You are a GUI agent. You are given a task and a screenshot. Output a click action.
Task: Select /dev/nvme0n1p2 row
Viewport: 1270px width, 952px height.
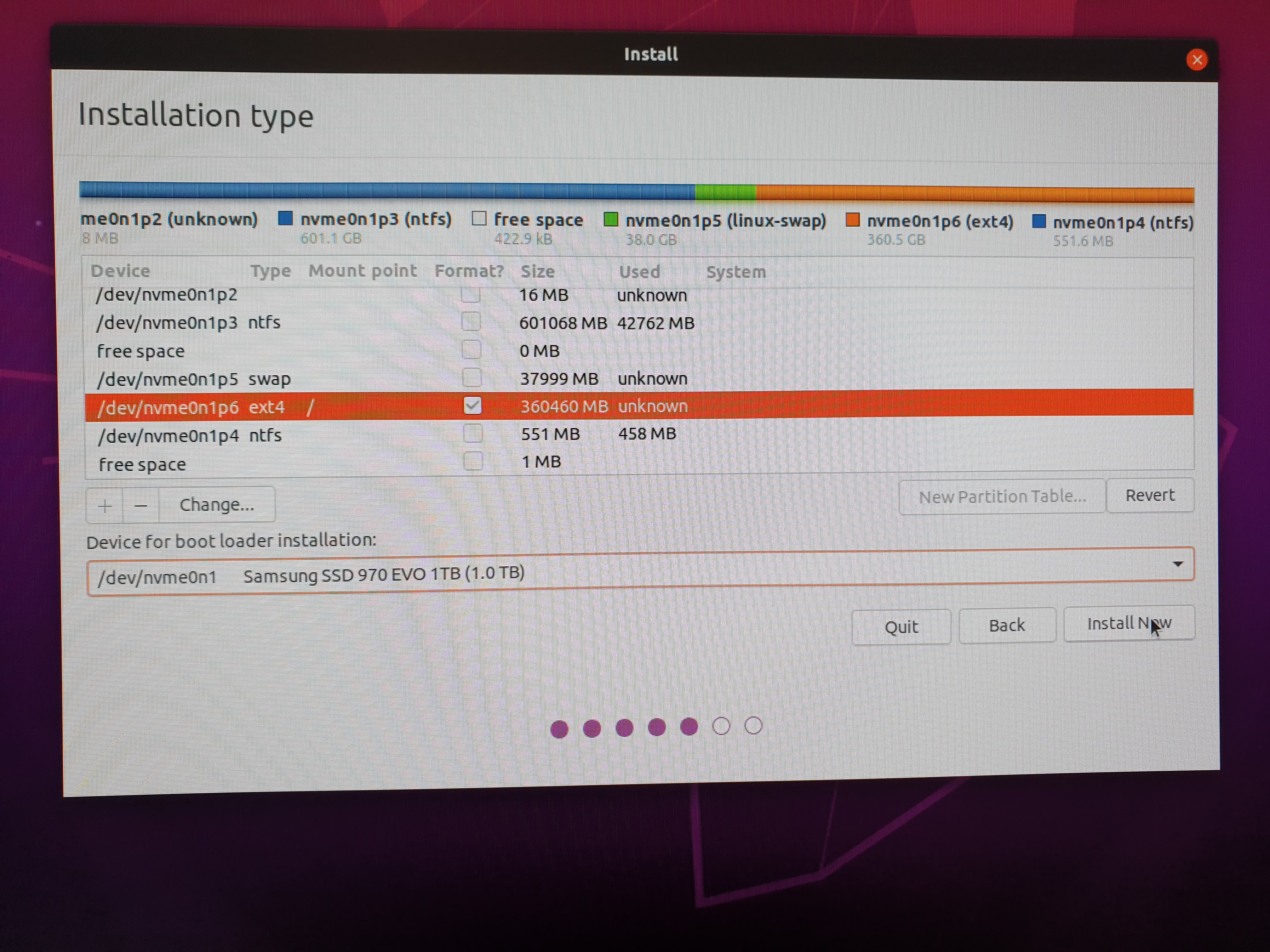click(638, 295)
